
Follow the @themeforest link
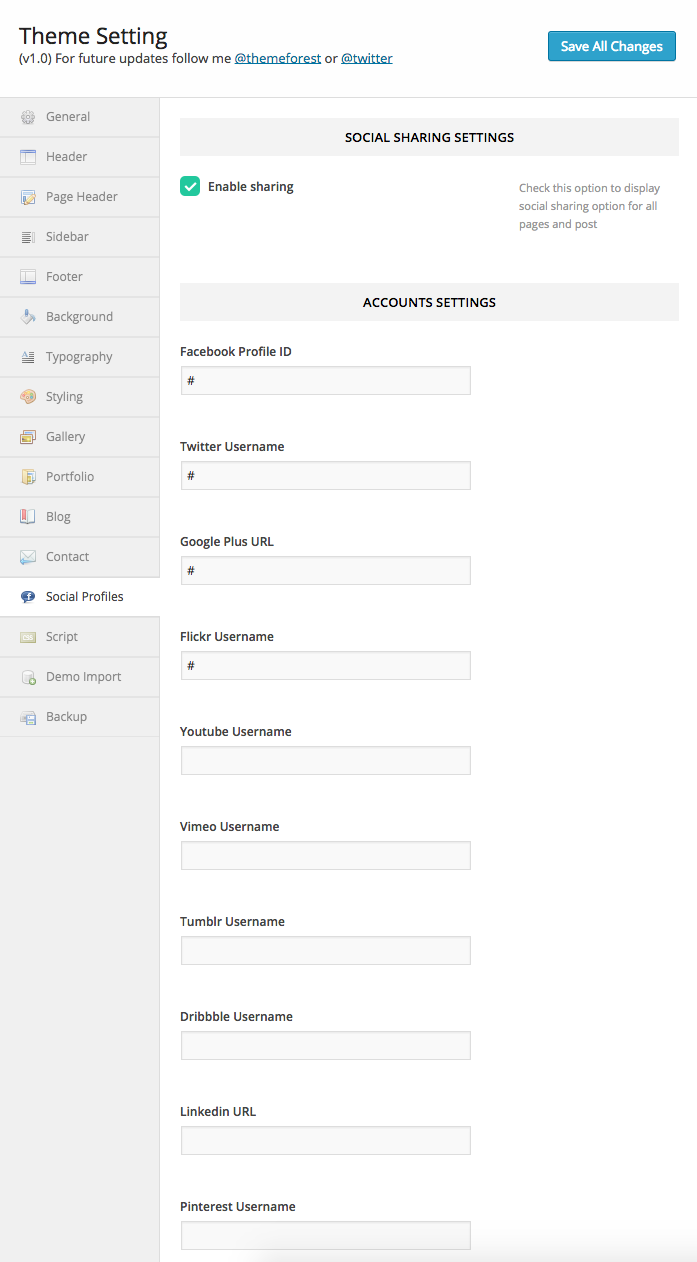pyautogui.click(x=277, y=59)
